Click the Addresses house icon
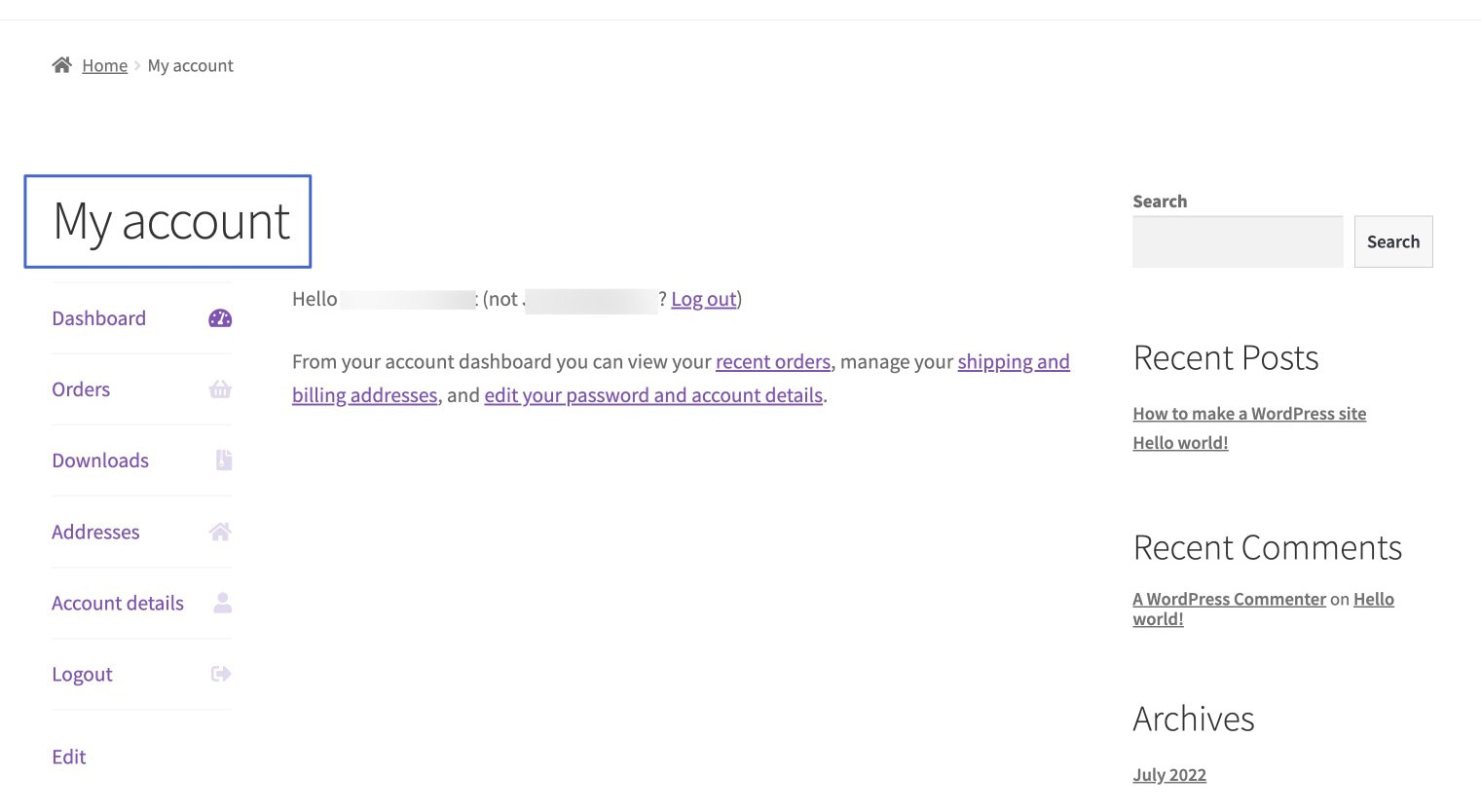Viewport: 1481px width, 812px height. coord(220,532)
